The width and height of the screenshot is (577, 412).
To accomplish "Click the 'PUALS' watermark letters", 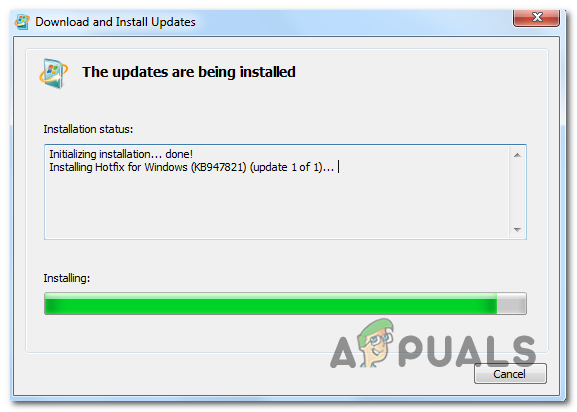I will point(467,351).
